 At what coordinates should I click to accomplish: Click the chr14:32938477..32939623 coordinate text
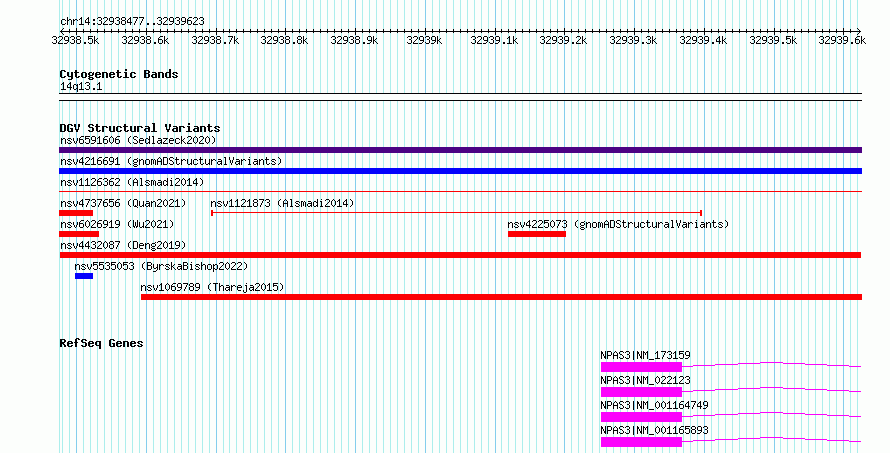click(x=132, y=22)
